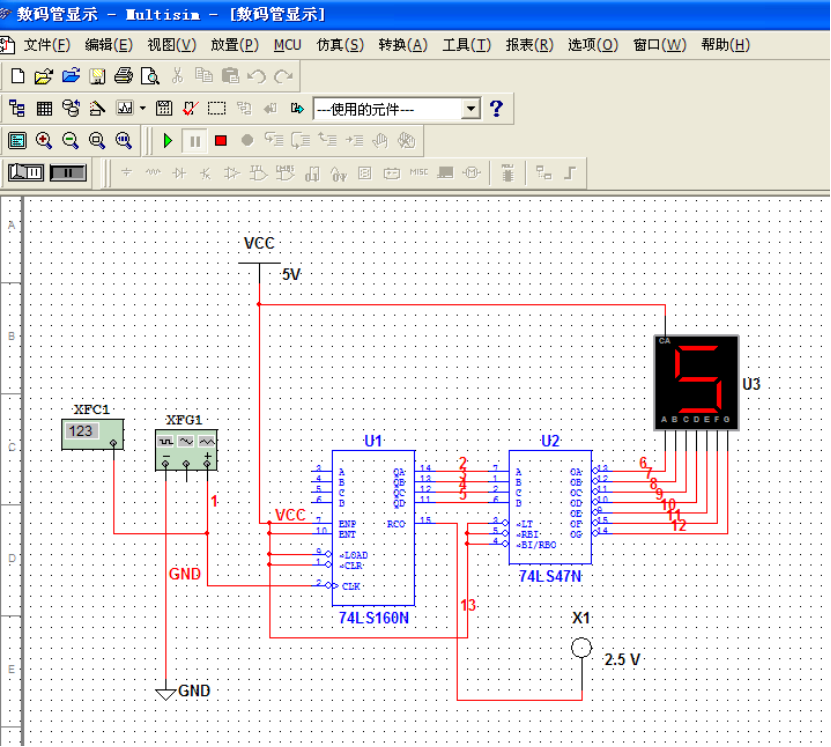The height and width of the screenshot is (747, 831).
Task: Open the spreadsheet view grid icon
Action: (x=44, y=108)
